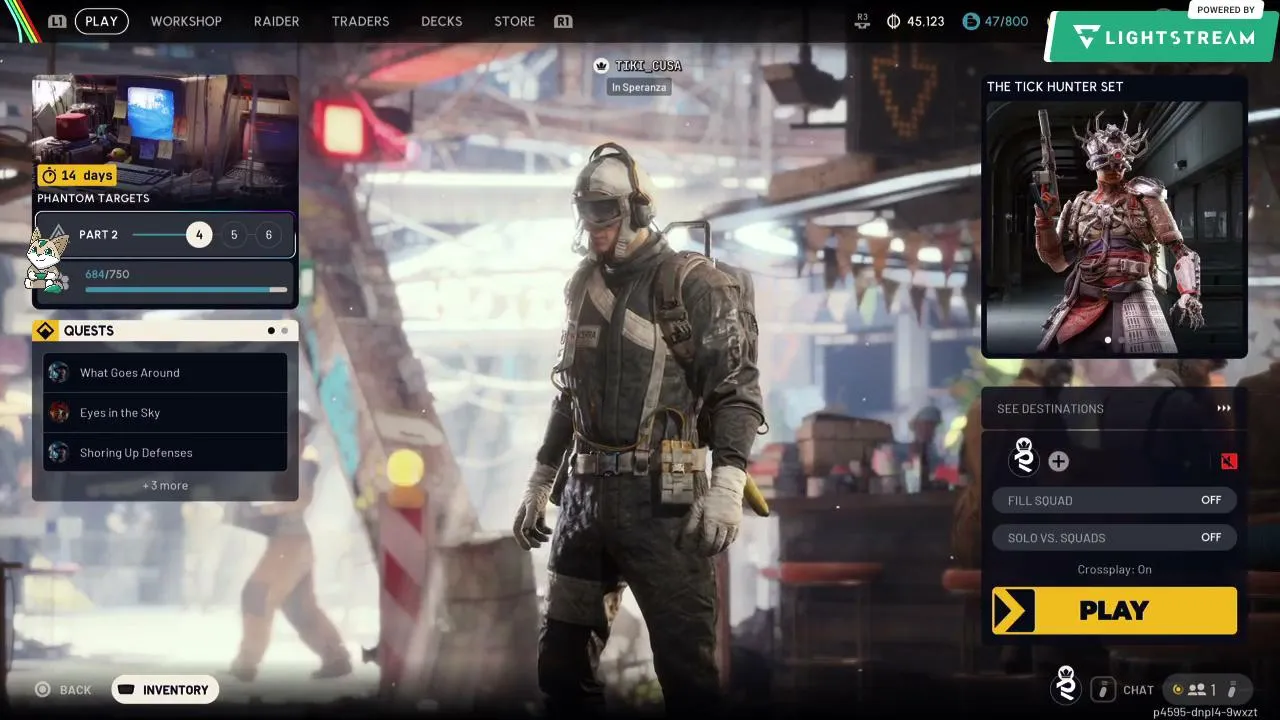The image size is (1280, 720).
Task: Click the Phantom Targets title
Action: coord(93,198)
